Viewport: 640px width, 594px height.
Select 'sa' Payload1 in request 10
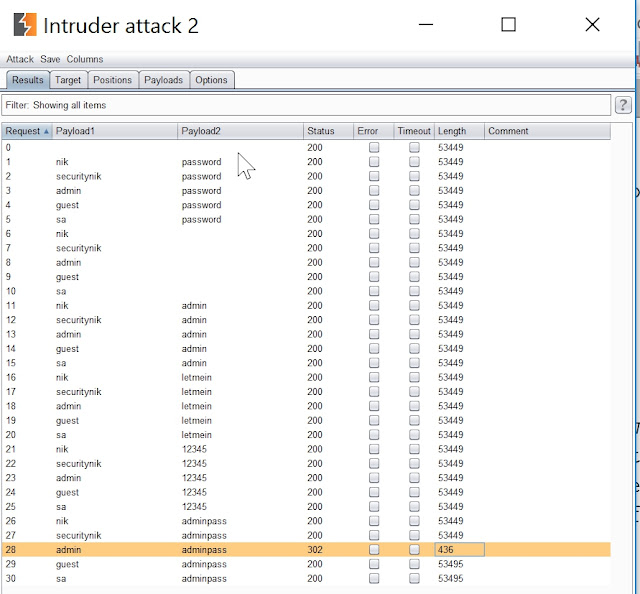61,291
